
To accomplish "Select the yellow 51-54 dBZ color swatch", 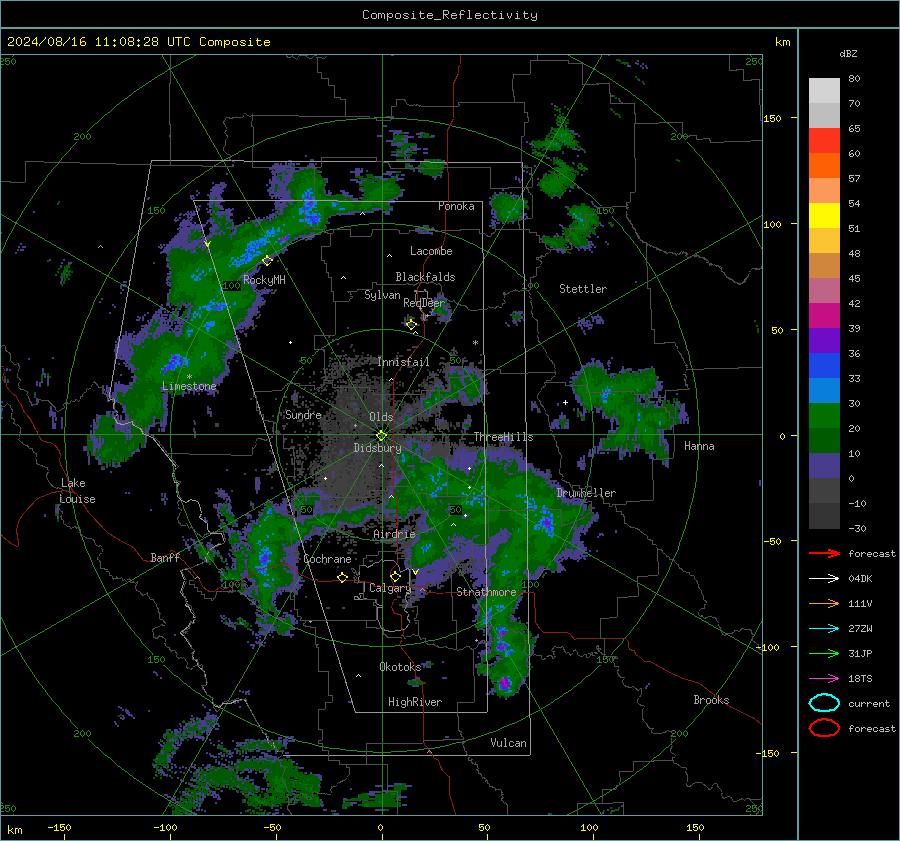I will click(x=824, y=216).
